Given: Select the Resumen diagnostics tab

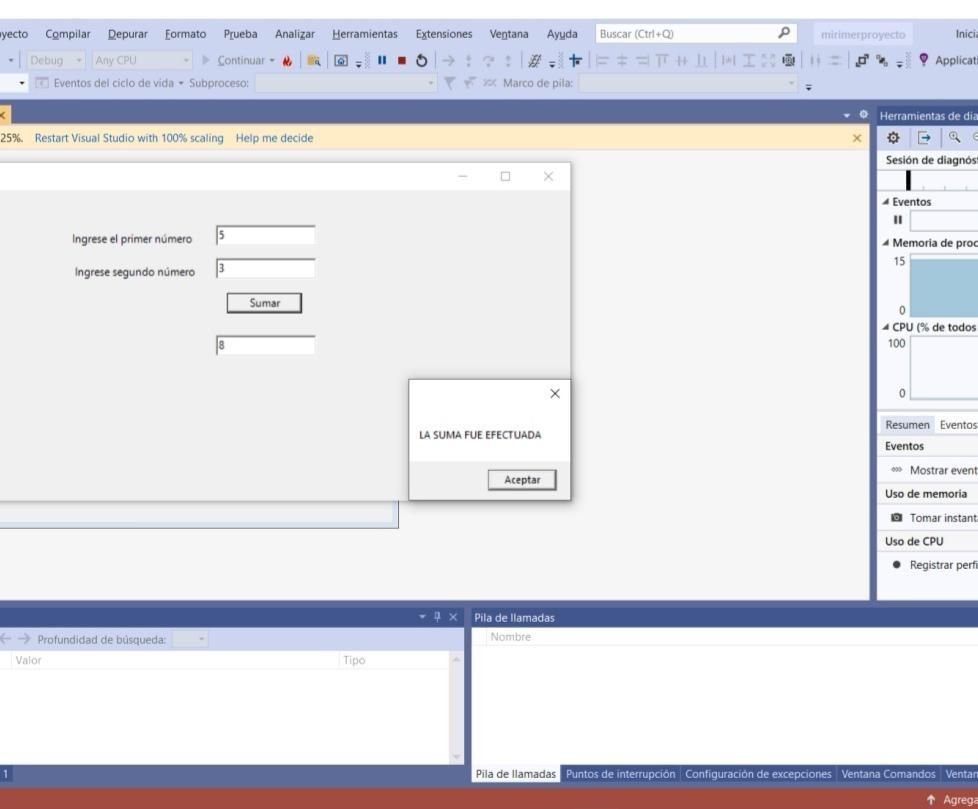Looking at the screenshot, I should pyautogui.click(x=907, y=425).
